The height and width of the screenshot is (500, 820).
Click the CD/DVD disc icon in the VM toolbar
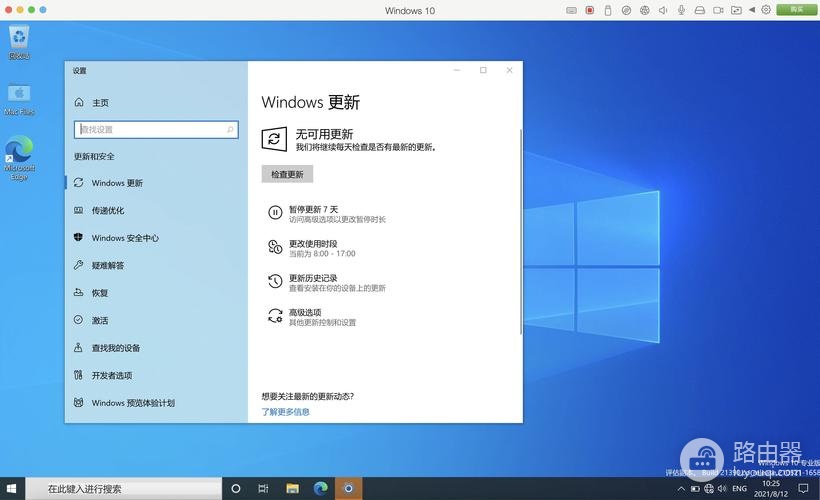click(626, 10)
